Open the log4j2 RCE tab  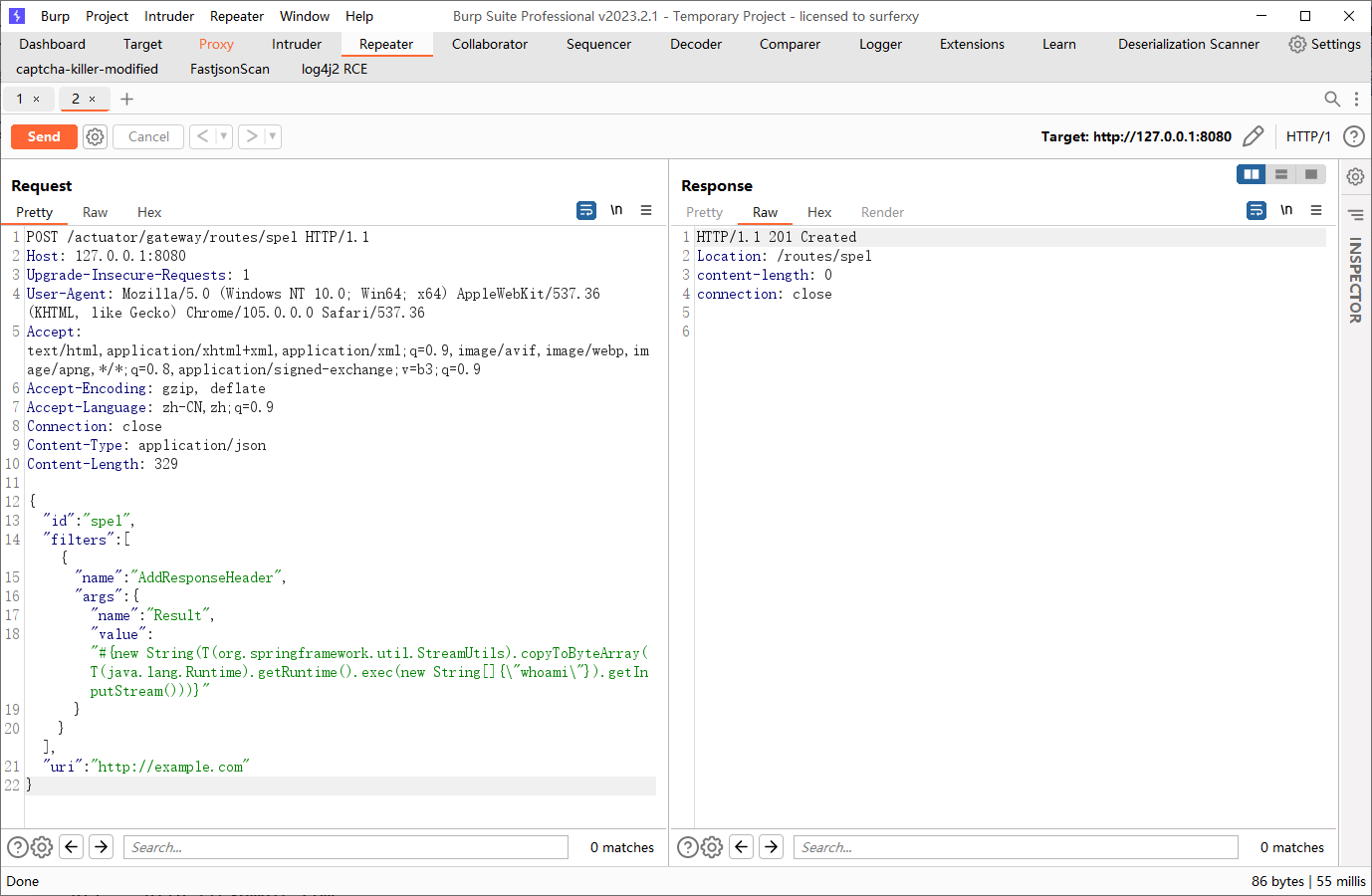[x=335, y=69]
